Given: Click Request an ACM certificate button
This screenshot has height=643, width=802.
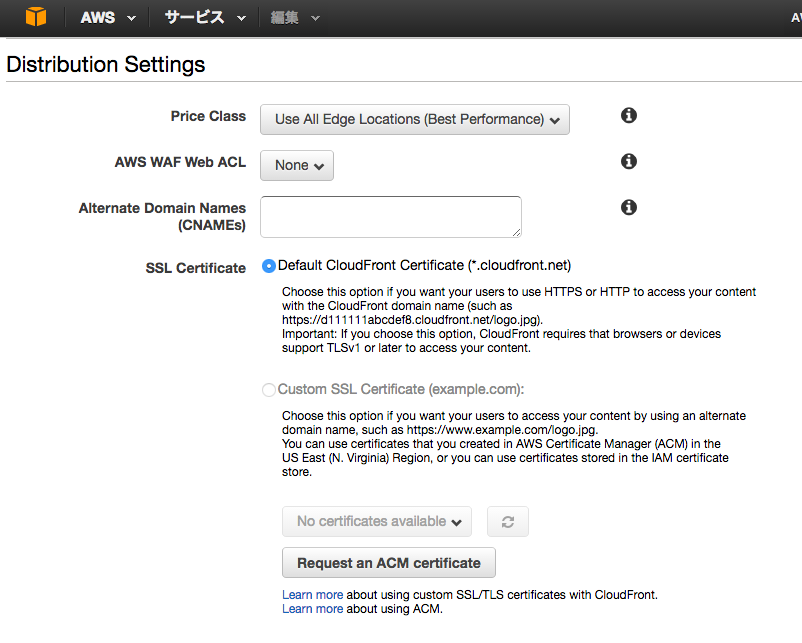Looking at the screenshot, I should pos(389,563).
